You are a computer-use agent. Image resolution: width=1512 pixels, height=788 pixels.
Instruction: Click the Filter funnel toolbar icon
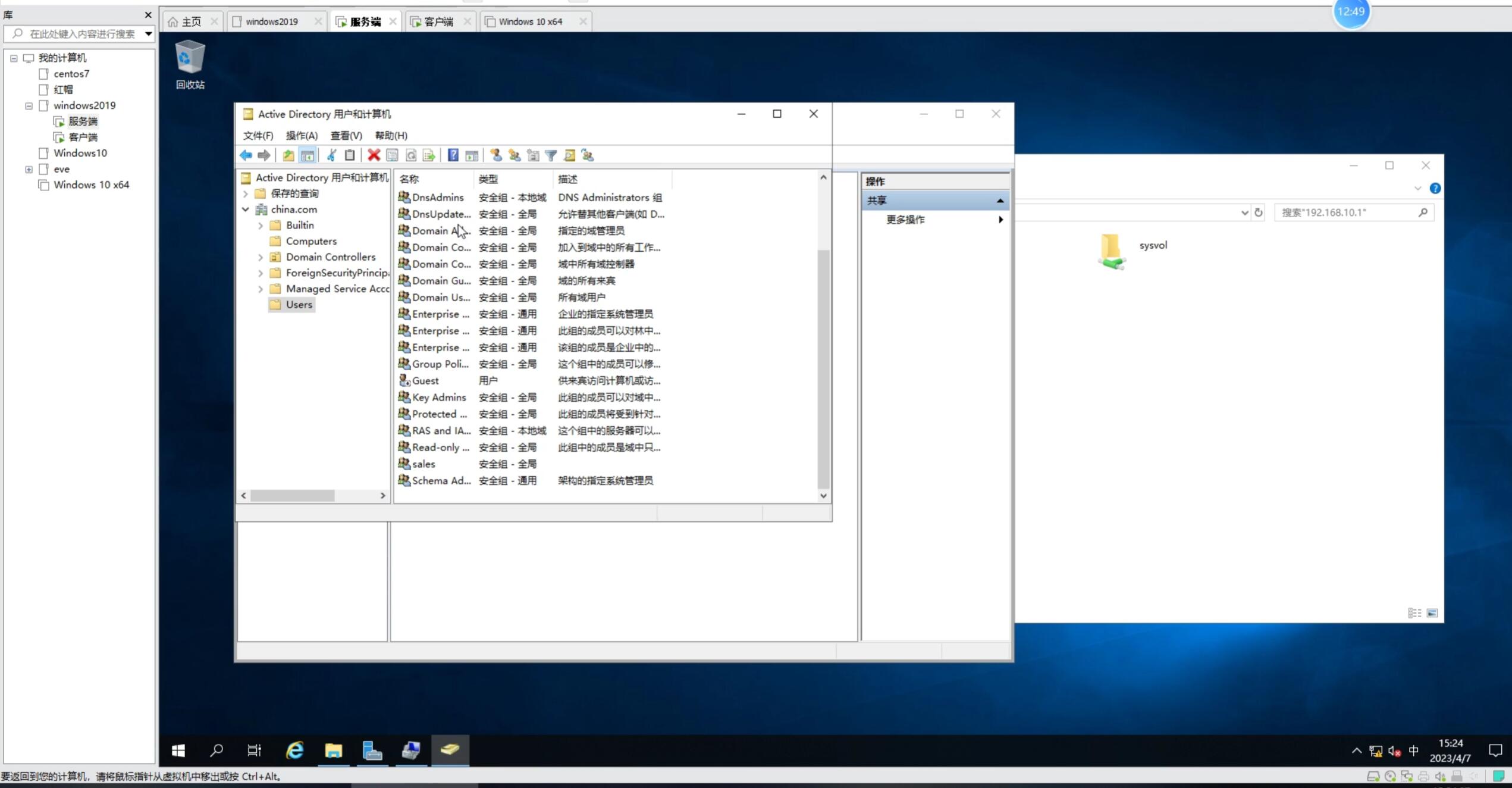(x=551, y=155)
